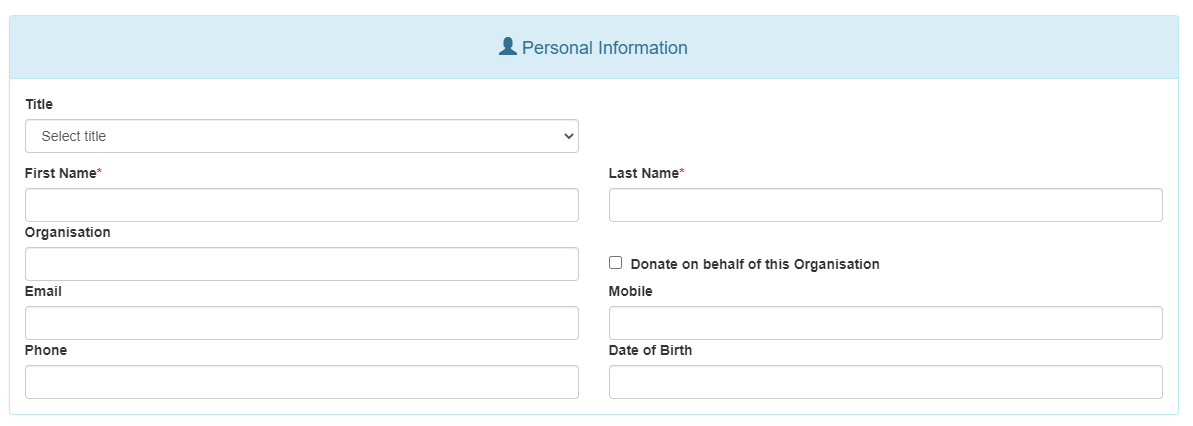Click the person icon in the header
The width and height of the screenshot is (1193, 426).
pyautogui.click(x=507, y=46)
